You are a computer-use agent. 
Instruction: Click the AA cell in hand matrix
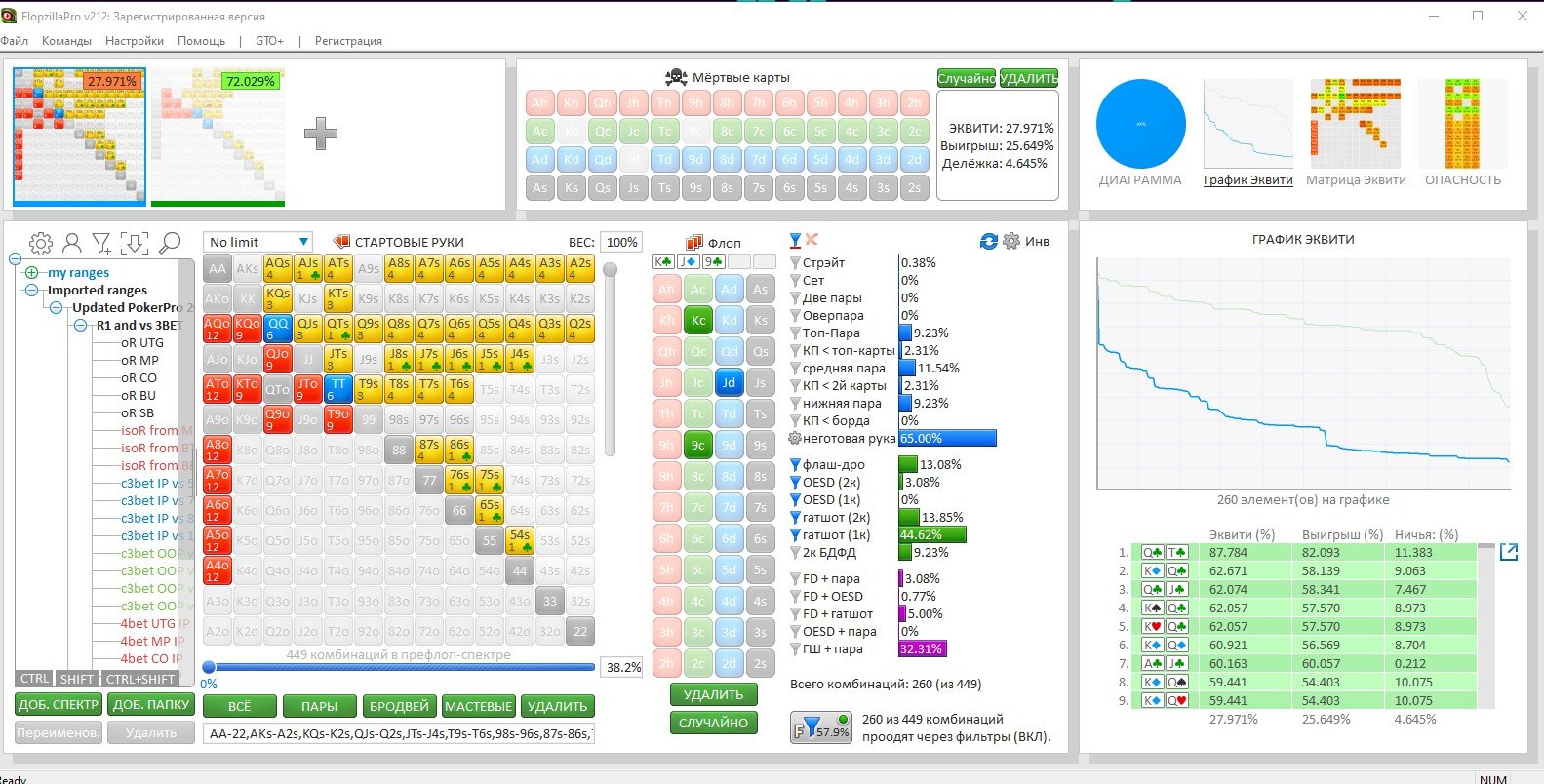[x=218, y=268]
